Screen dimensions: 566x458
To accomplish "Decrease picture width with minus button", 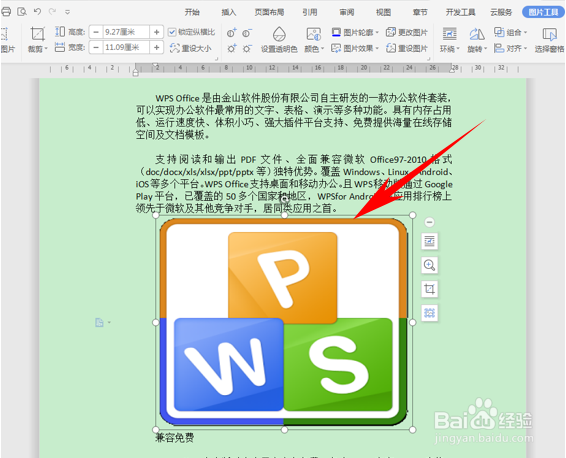I will (x=96, y=47).
